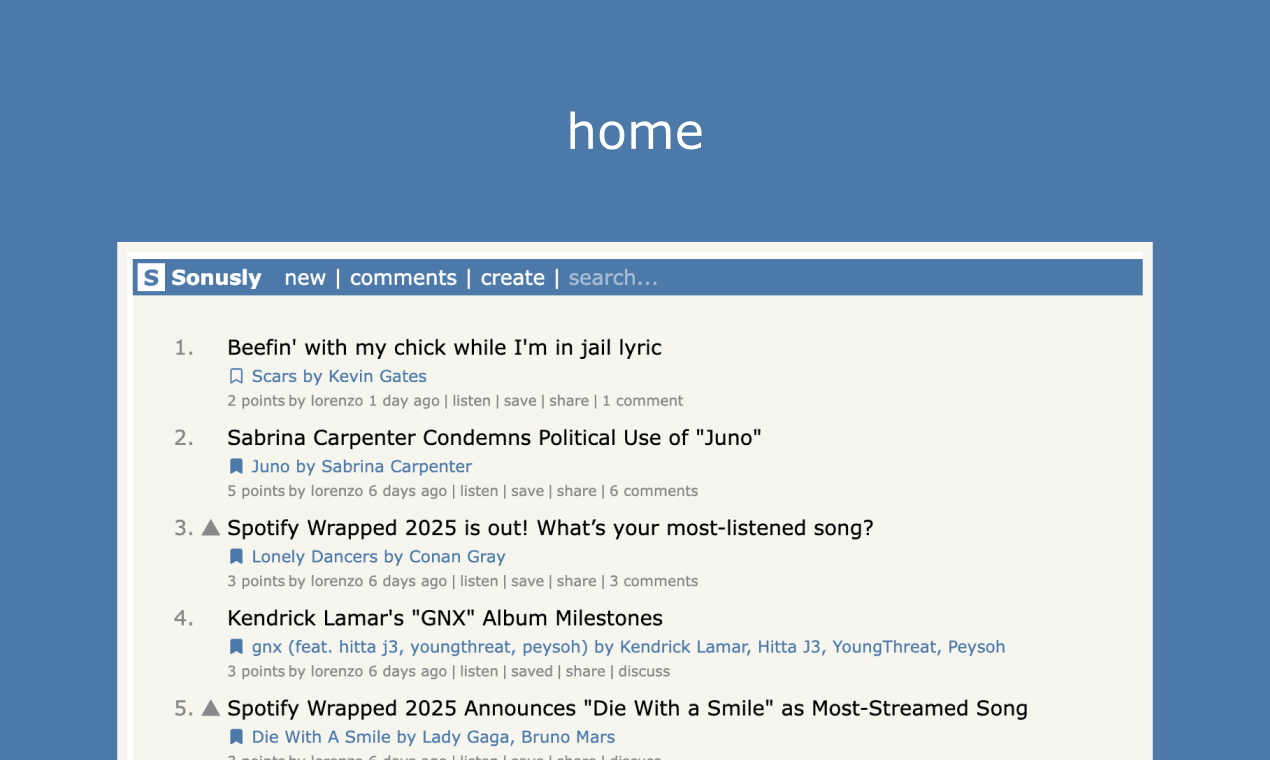Viewport: 1270px width, 760px height.
Task: Unsave the Kendrick Lamar GNX Milestones post
Action: pyautogui.click(x=532, y=671)
